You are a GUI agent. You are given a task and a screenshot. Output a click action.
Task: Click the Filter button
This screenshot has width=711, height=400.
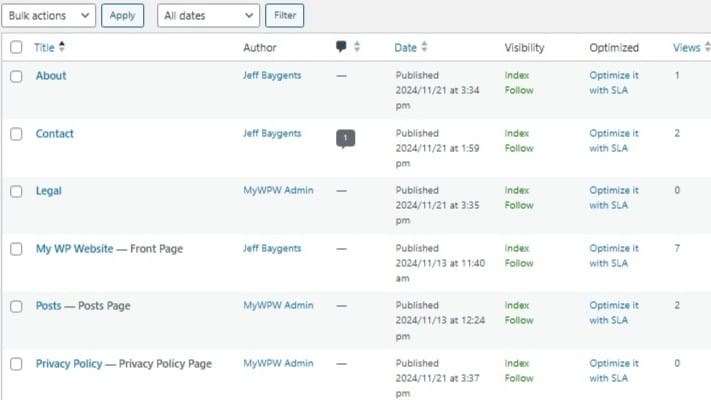pyautogui.click(x=284, y=16)
